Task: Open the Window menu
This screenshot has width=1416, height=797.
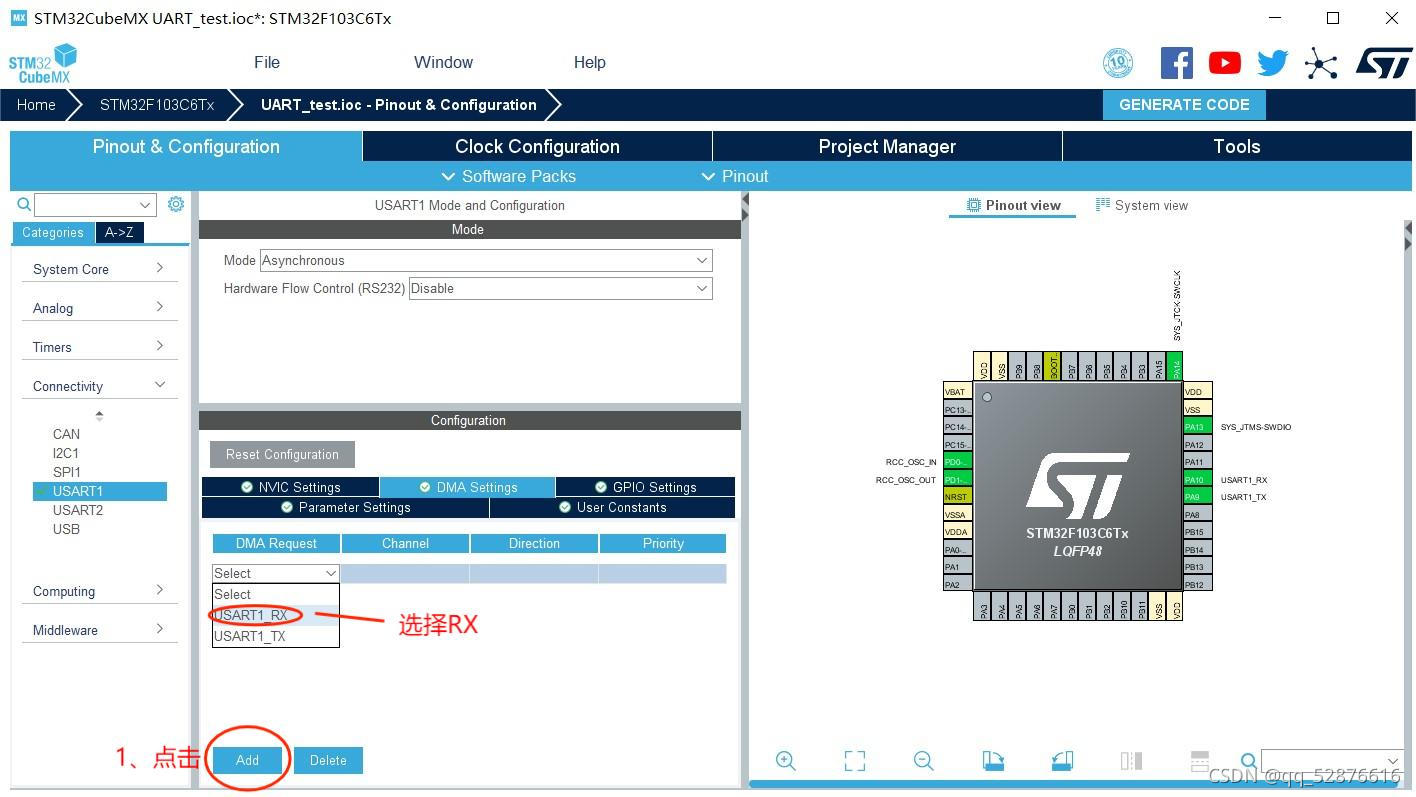Action: (443, 62)
